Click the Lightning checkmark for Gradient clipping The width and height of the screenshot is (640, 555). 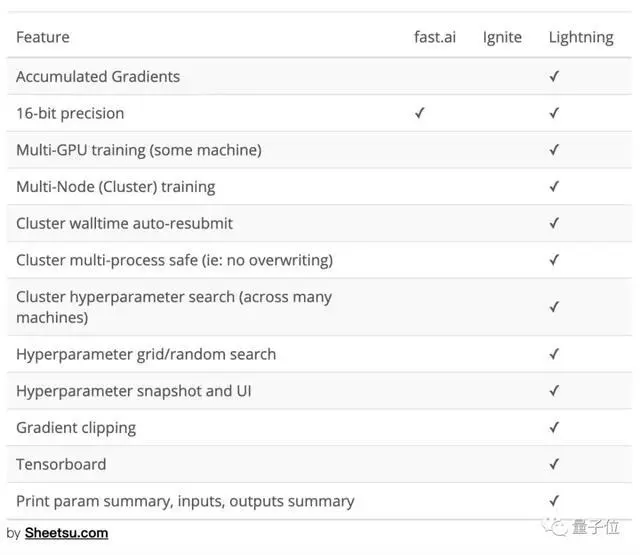click(554, 428)
